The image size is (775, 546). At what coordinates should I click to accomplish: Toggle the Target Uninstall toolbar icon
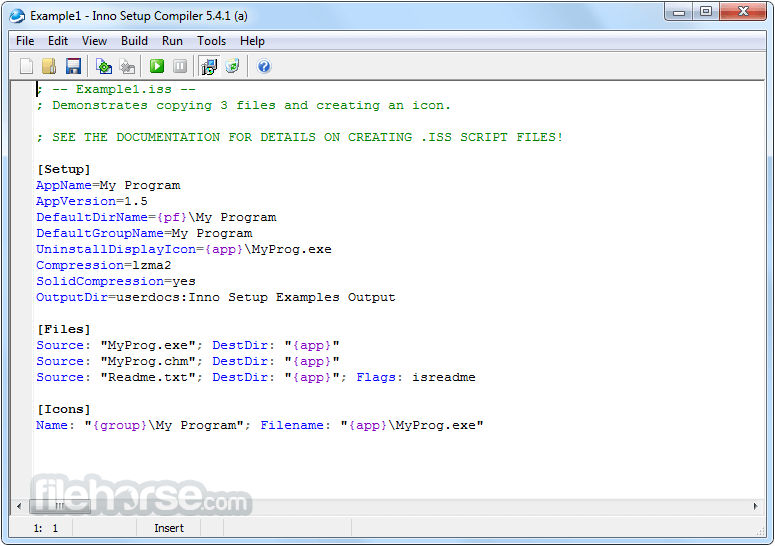coord(233,66)
